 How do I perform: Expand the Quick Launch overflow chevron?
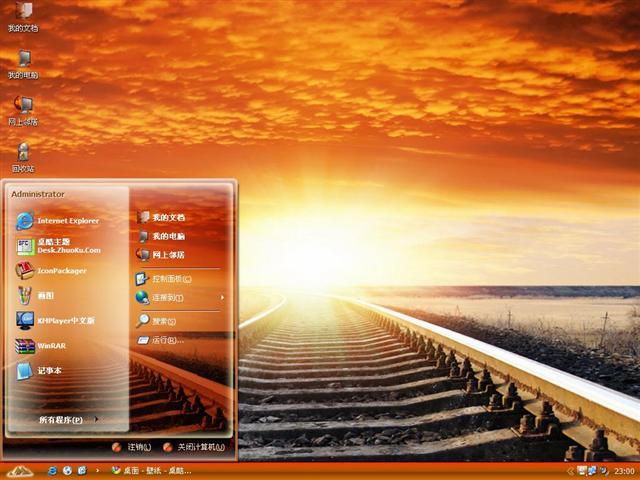(x=97, y=471)
